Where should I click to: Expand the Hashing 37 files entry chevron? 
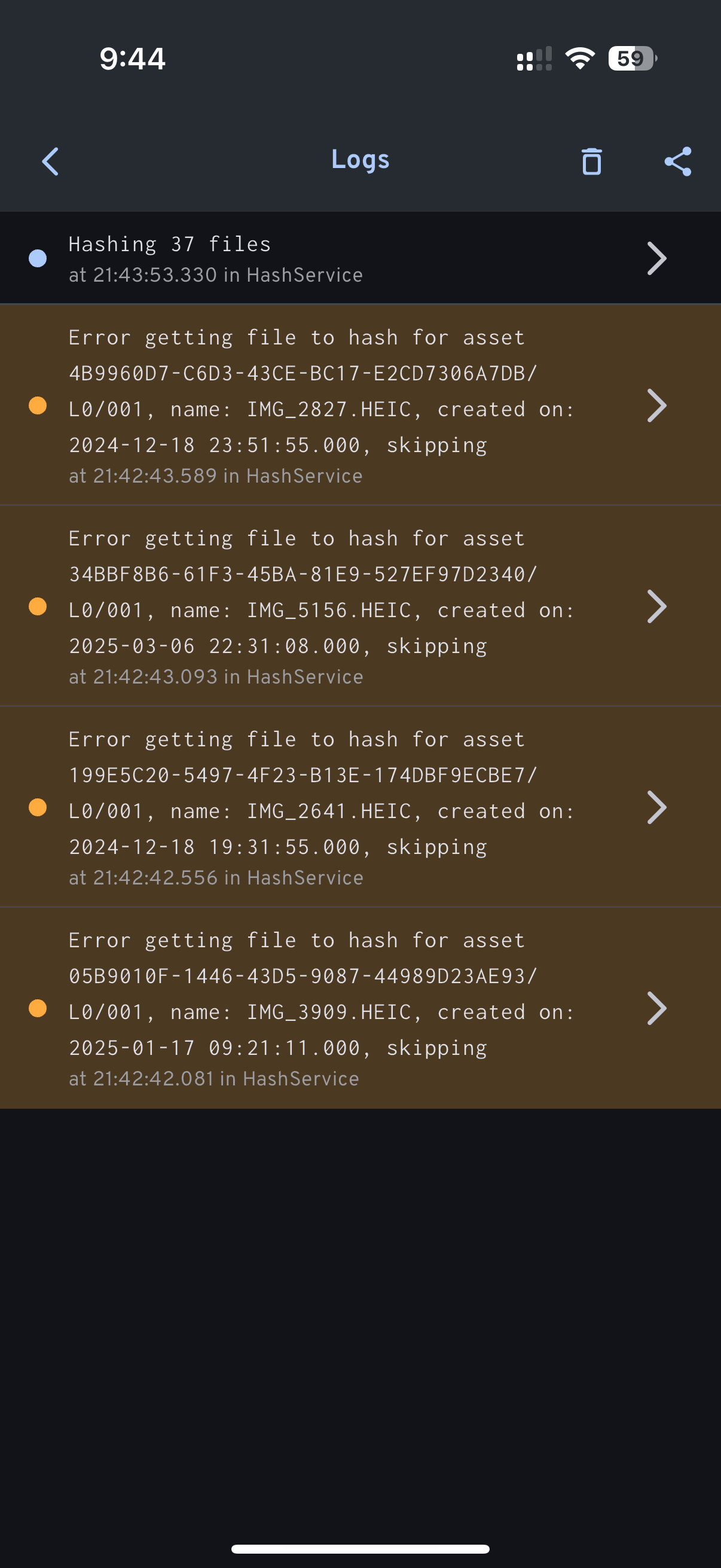(656, 258)
